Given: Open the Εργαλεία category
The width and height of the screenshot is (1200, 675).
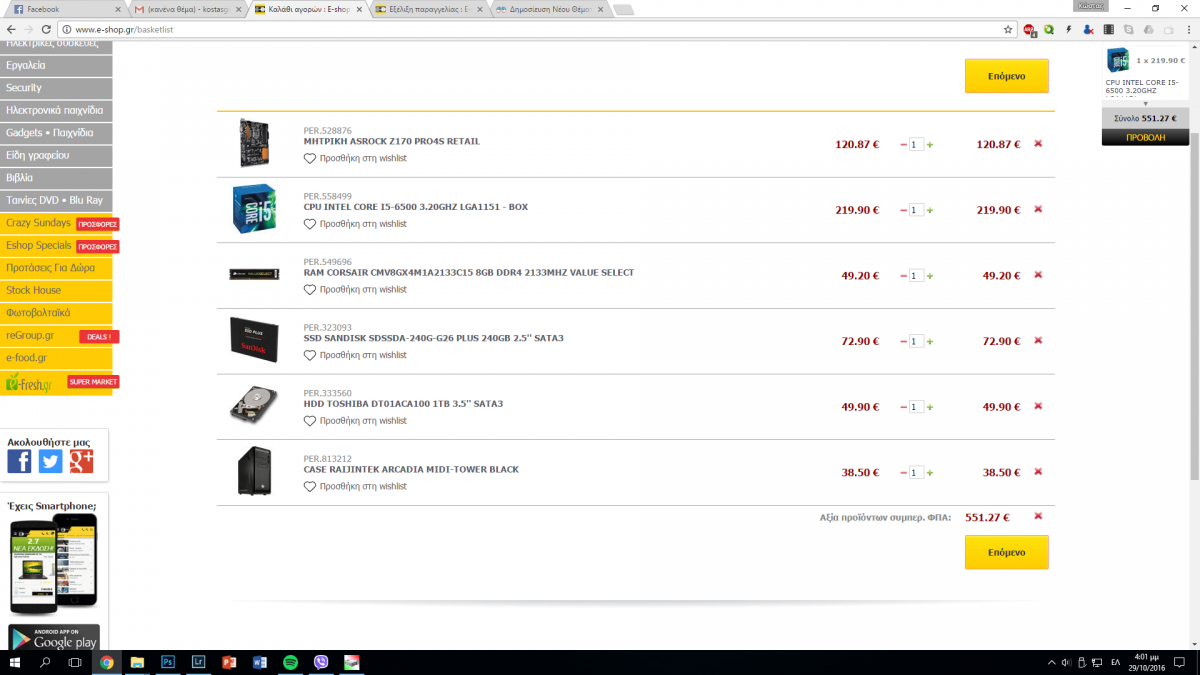Looking at the screenshot, I should click(56, 65).
